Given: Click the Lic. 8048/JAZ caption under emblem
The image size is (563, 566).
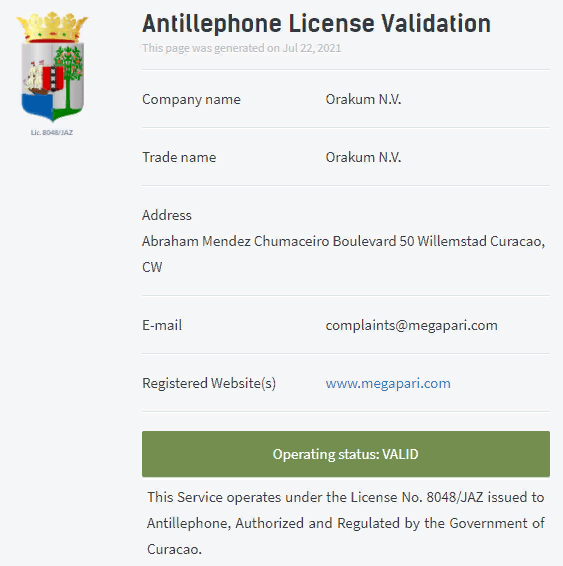Looking at the screenshot, I should pos(52,132).
